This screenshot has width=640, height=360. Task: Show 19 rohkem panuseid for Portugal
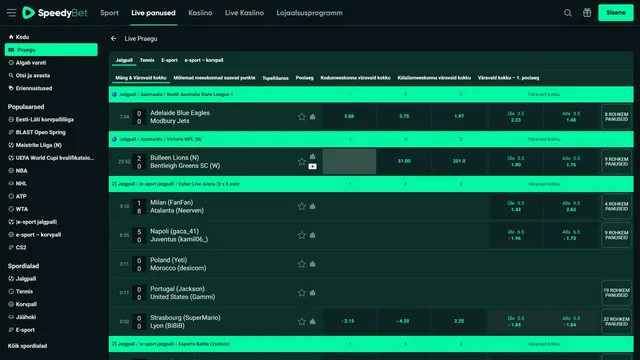pos(616,293)
